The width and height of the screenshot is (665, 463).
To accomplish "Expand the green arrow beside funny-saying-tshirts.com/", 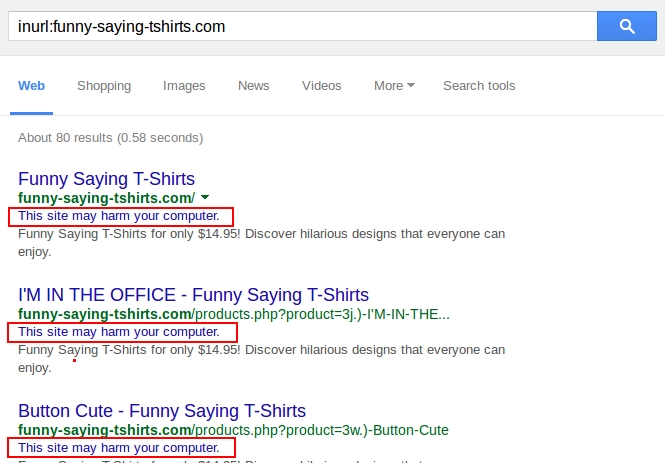I will click(x=205, y=198).
